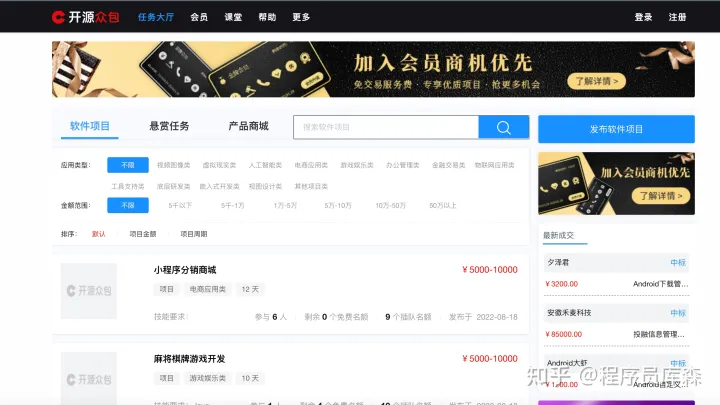
Task: Sort projects by 项目金额
Action: coord(143,234)
